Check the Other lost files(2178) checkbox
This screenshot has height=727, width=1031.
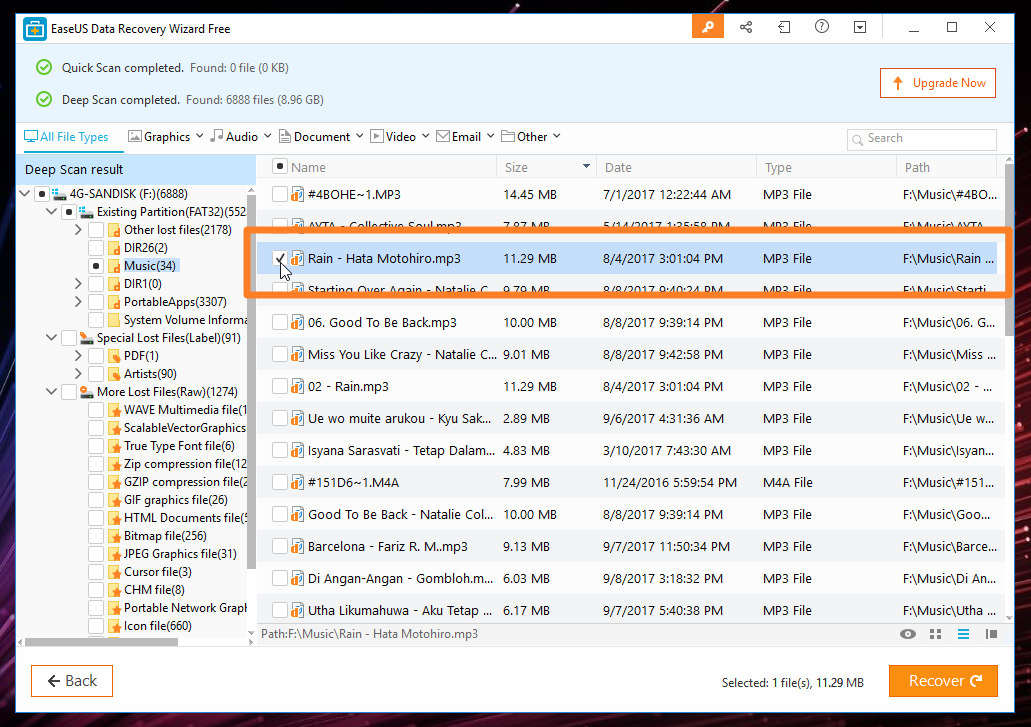coord(96,230)
